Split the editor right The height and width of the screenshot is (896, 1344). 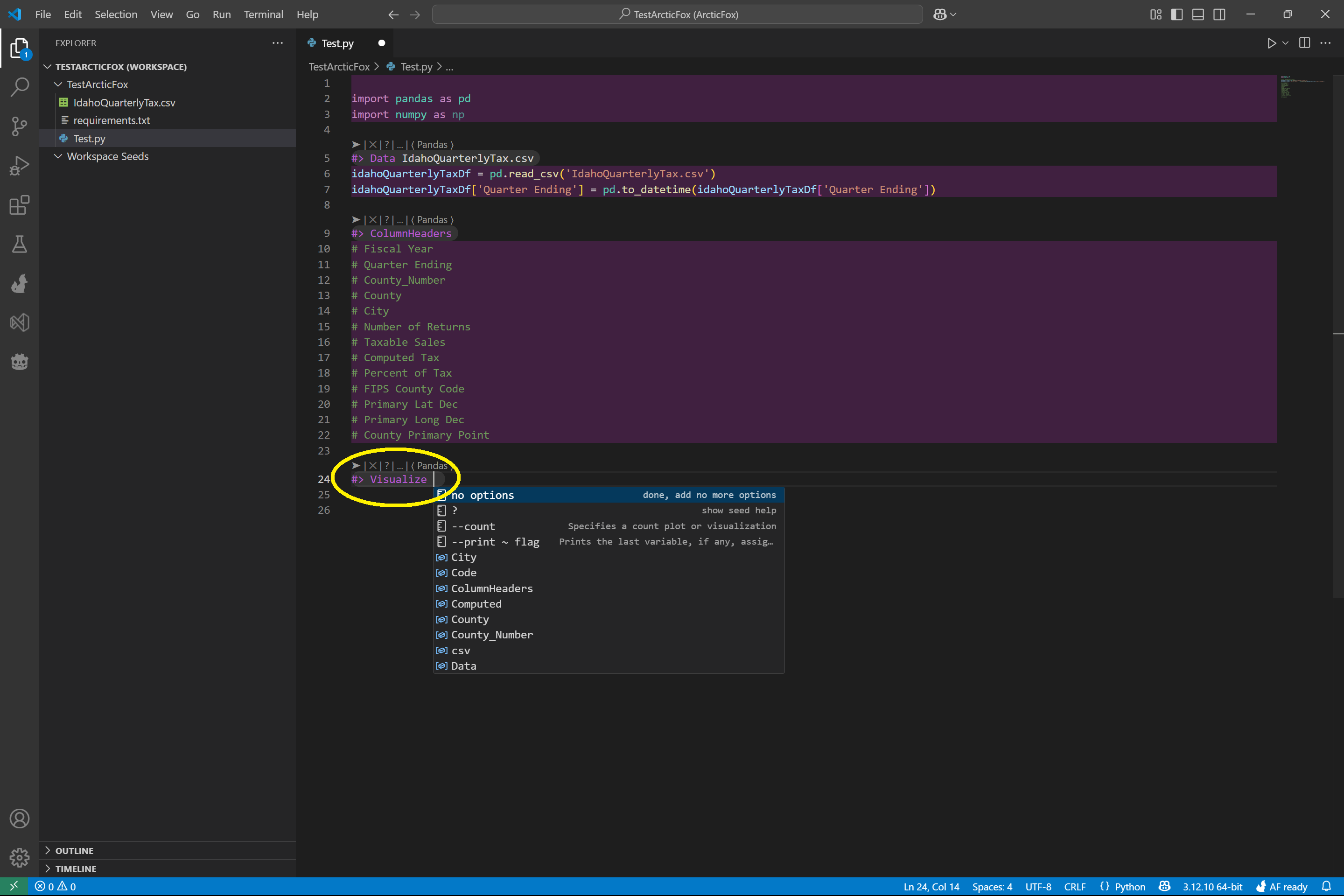pyautogui.click(x=1305, y=43)
